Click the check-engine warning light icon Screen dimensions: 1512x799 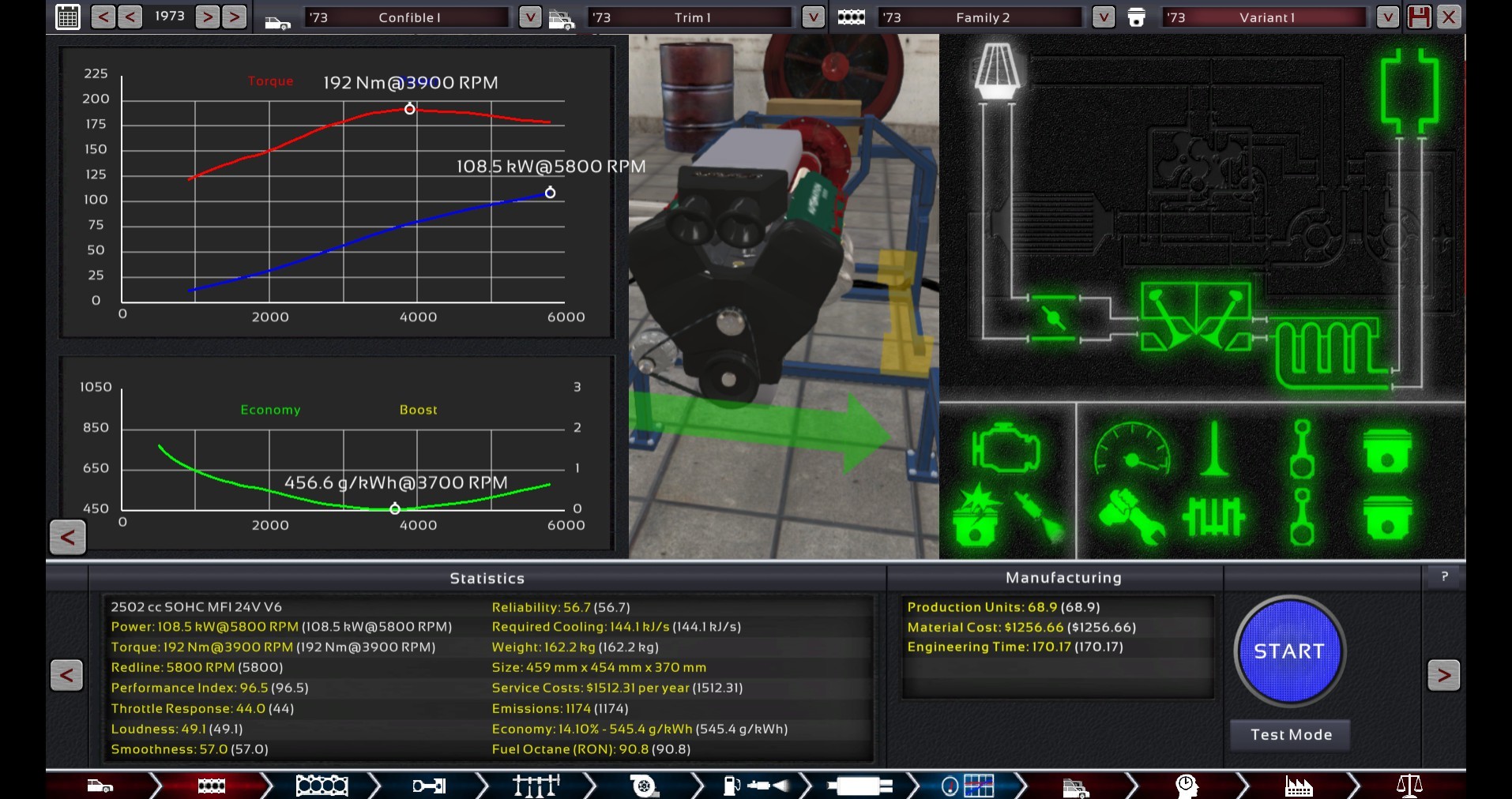point(1005,451)
